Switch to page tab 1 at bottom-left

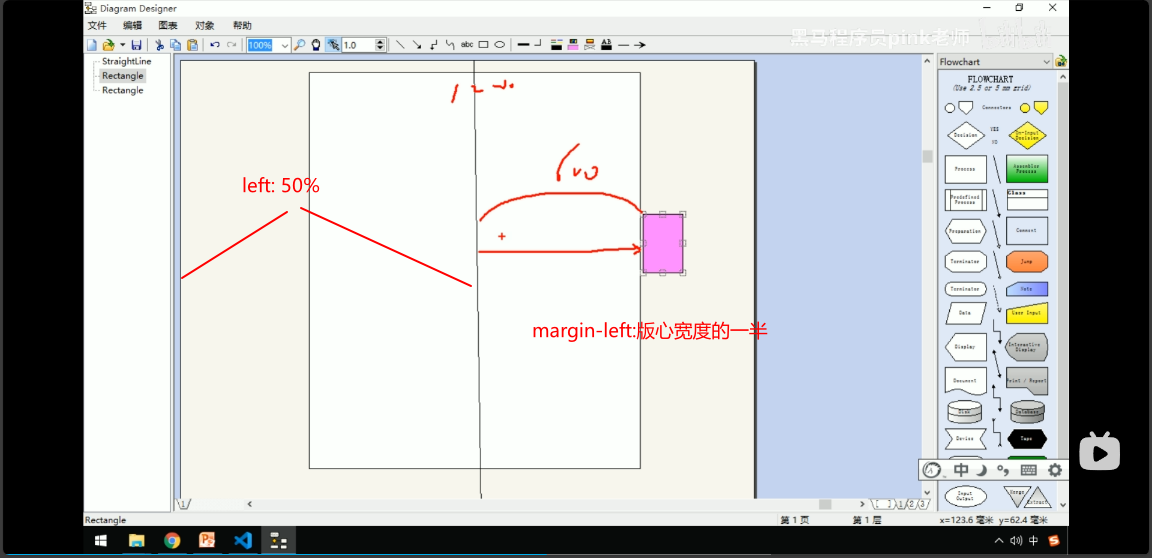point(184,504)
